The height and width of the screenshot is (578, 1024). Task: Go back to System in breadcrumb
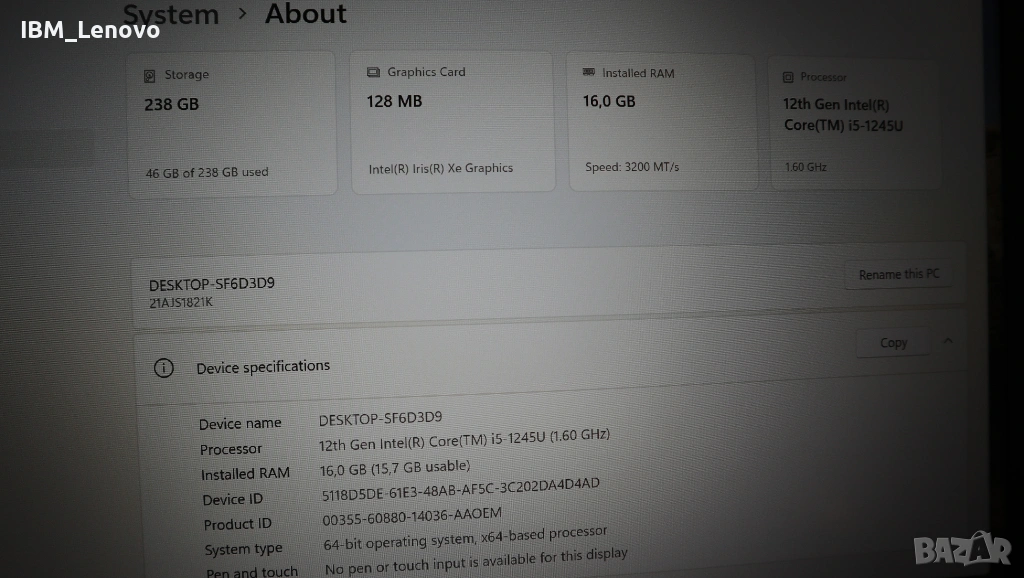(x=172, y=14)
